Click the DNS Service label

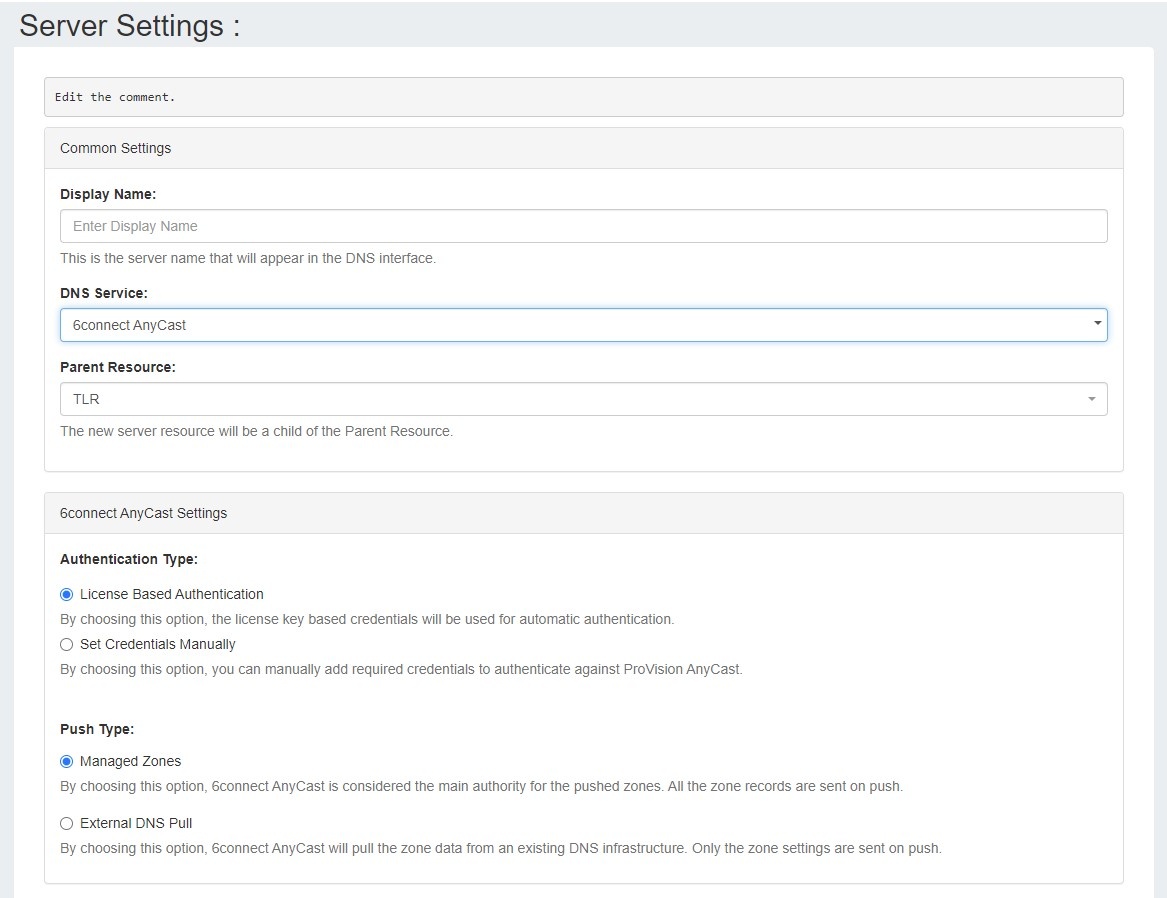coord(104,293)
